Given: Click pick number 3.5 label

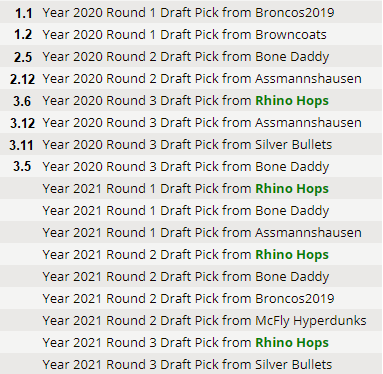Looking at the screenshot, I should 22,166.
